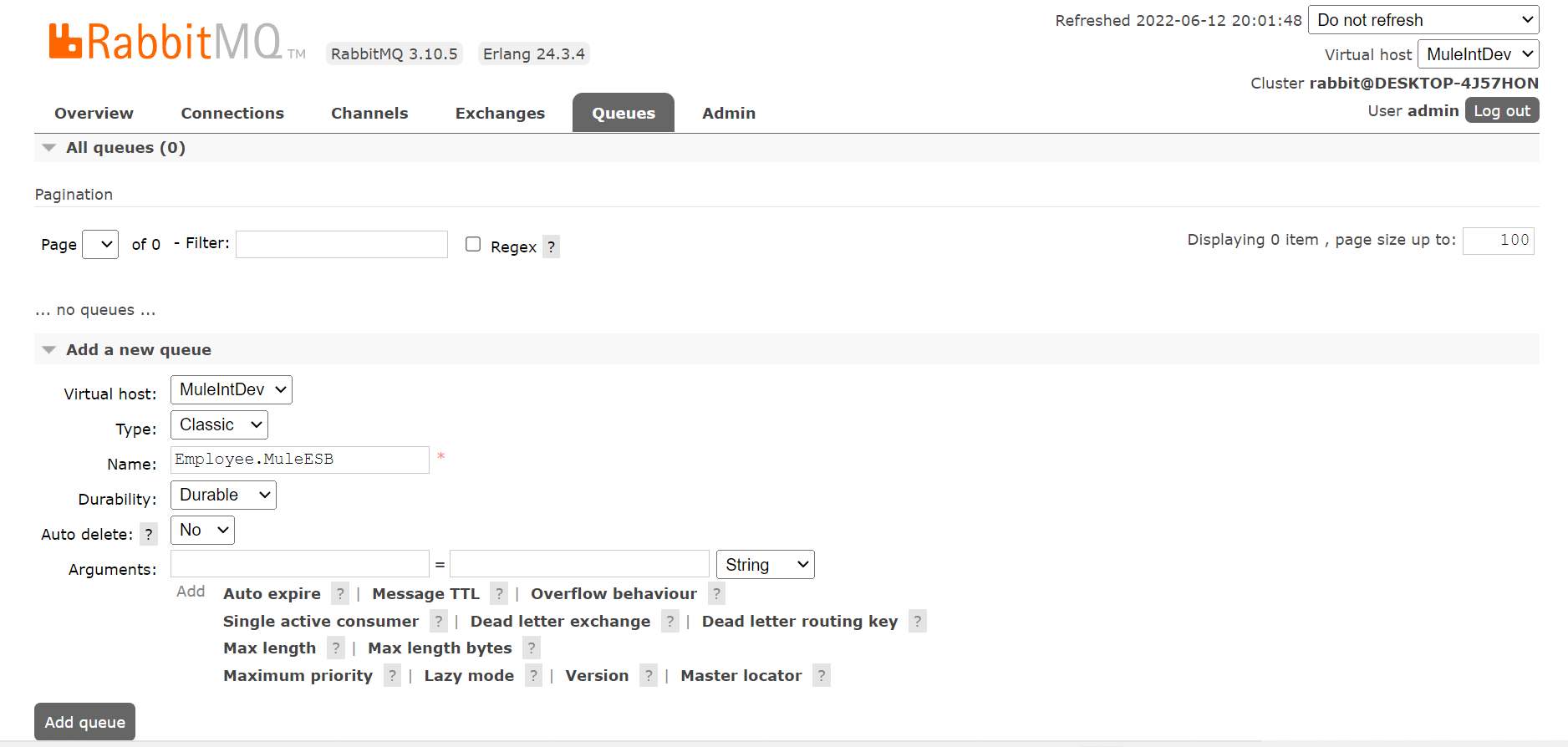Open the Page number dropdown
Screen dimensions: 1568x747
pos(100,245)
